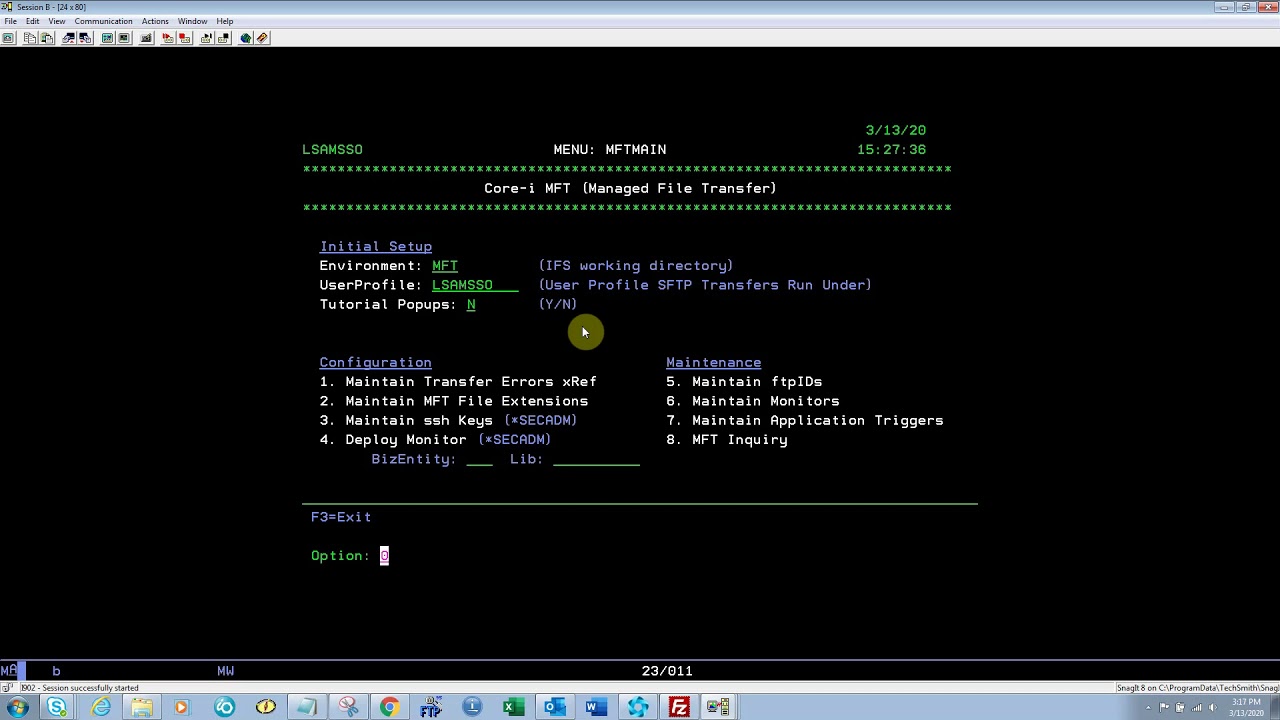
Task: Click the BizEntity input field
Action: tap(479, 459)
